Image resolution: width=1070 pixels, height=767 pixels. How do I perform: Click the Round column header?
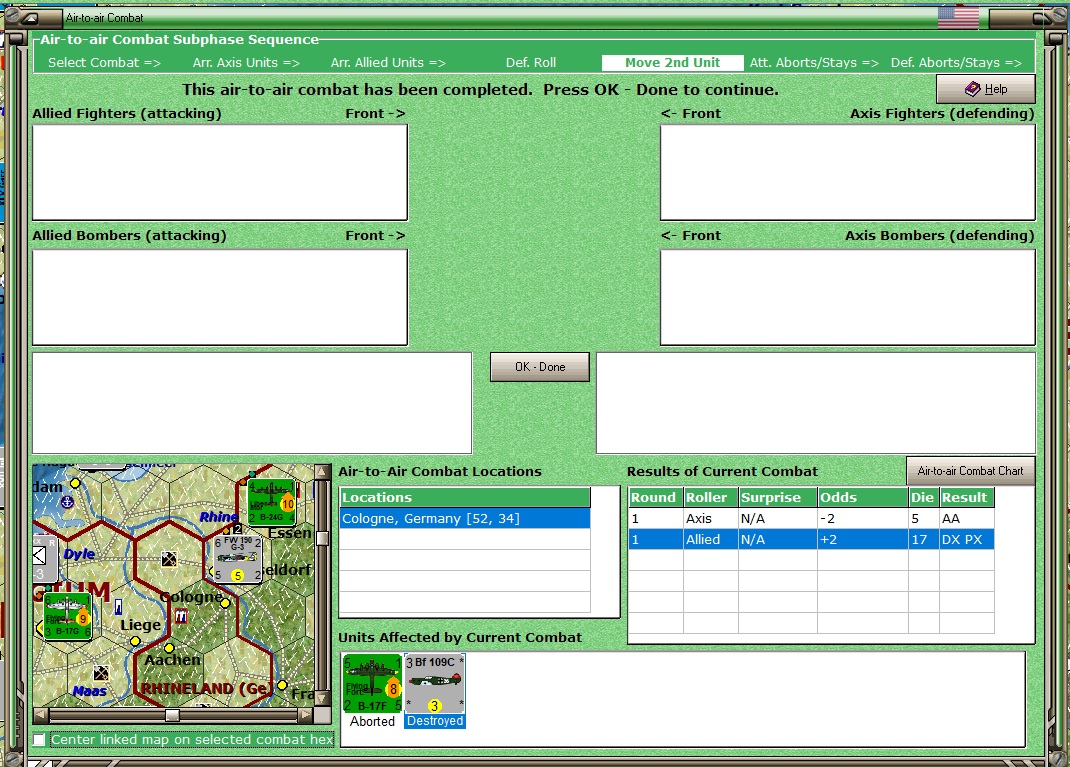click(x=655, y=497)
